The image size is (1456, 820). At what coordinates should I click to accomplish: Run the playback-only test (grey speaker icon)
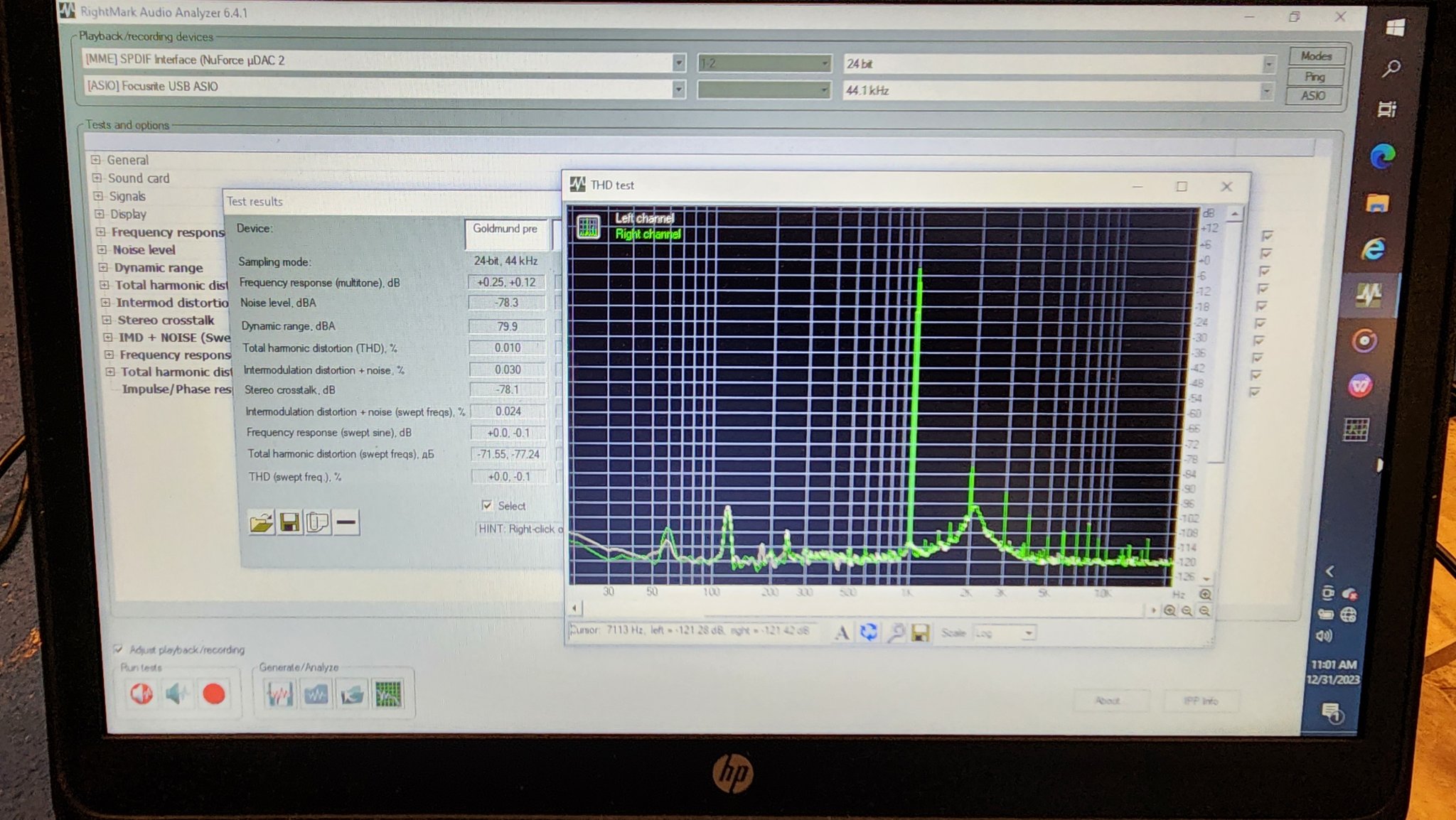pos(177,694)
